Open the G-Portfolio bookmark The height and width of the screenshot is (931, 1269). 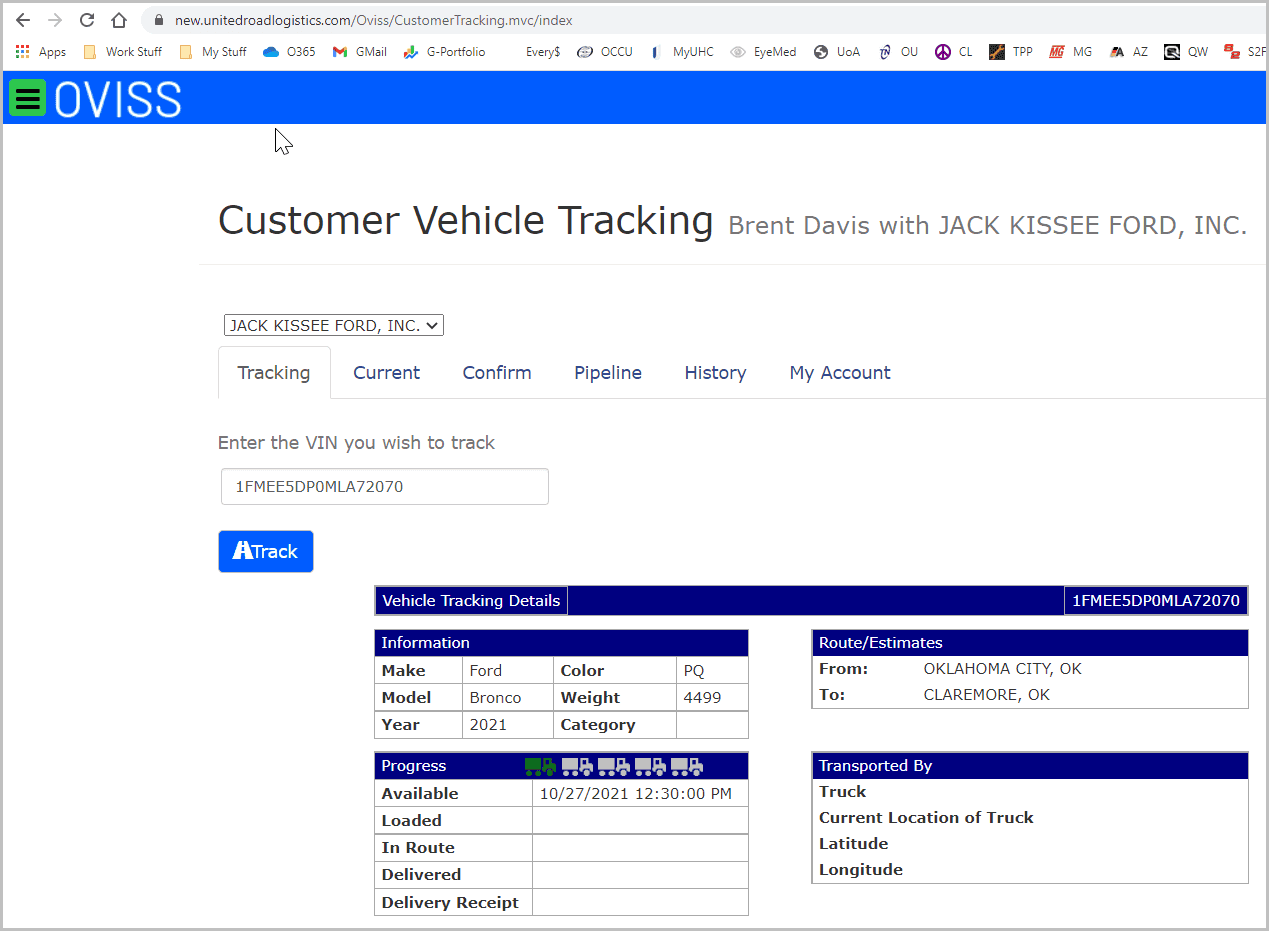[x=445, y=52]
